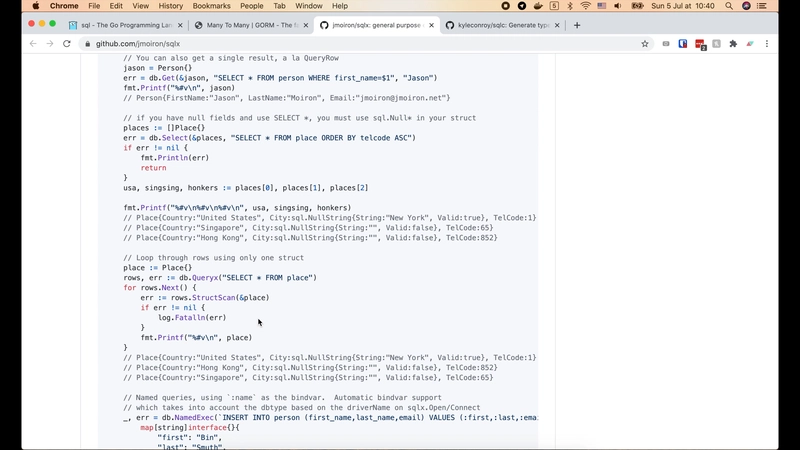Open a new tab with the plus button
The image size is (800, 450).
point(577,25)
